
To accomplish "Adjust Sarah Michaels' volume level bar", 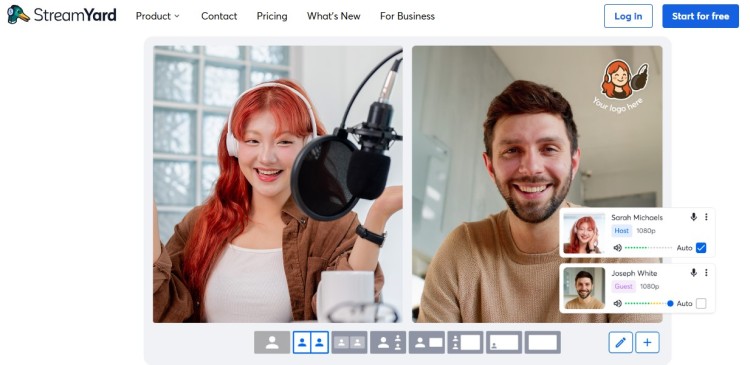I will 648,248.
